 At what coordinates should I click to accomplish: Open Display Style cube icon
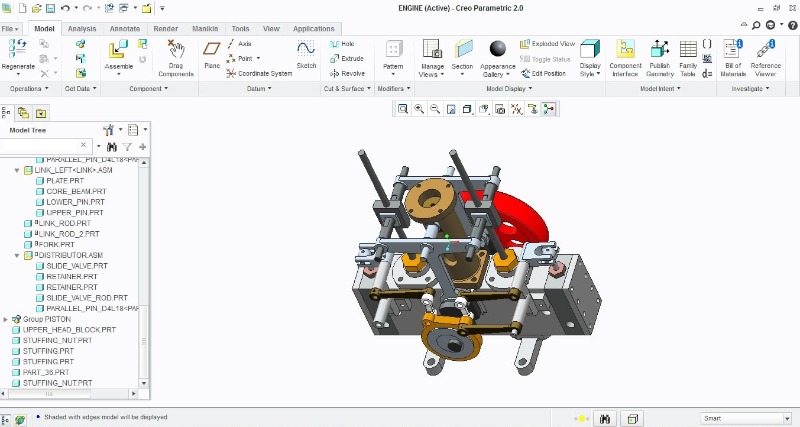(x=590, y=49)
